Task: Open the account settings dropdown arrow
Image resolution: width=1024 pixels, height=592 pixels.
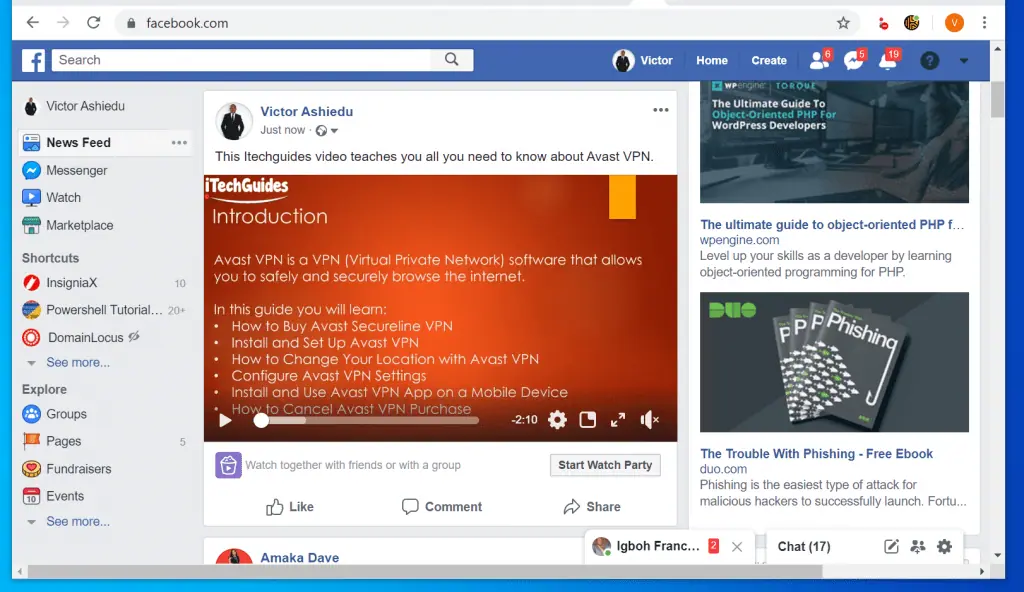Action: tap(962, 60)
